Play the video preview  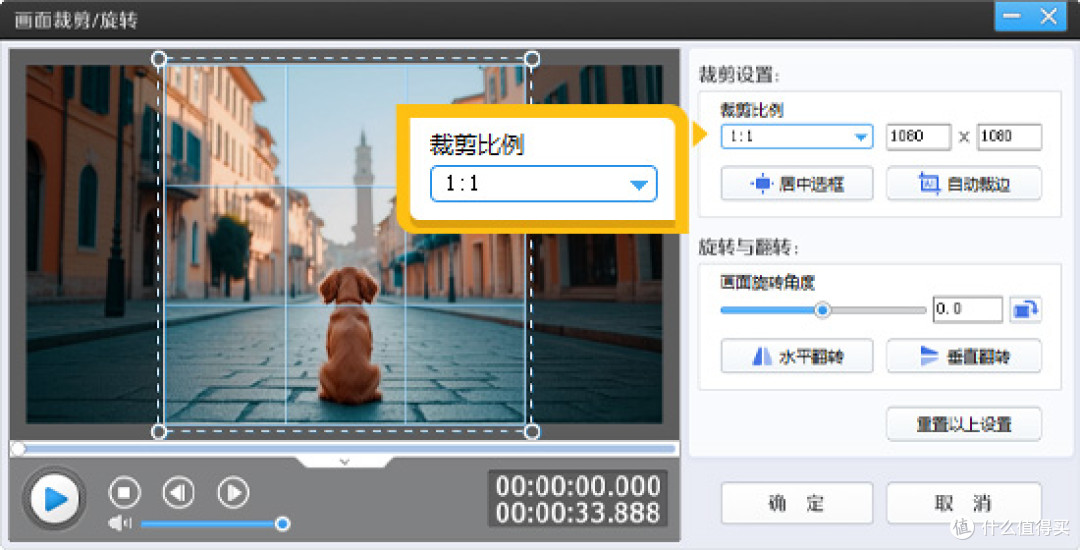point(54,498)
